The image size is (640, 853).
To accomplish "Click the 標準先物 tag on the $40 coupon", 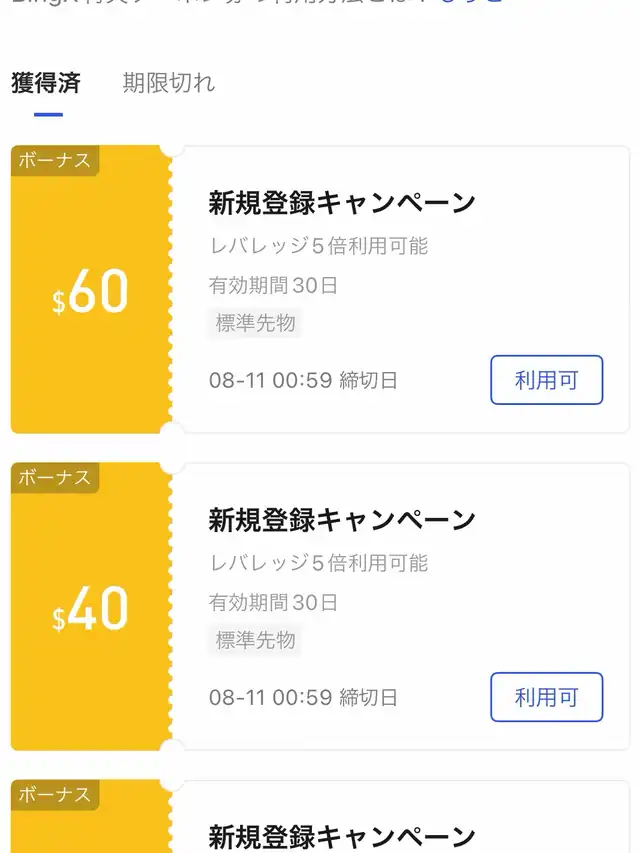I will 255,640.
